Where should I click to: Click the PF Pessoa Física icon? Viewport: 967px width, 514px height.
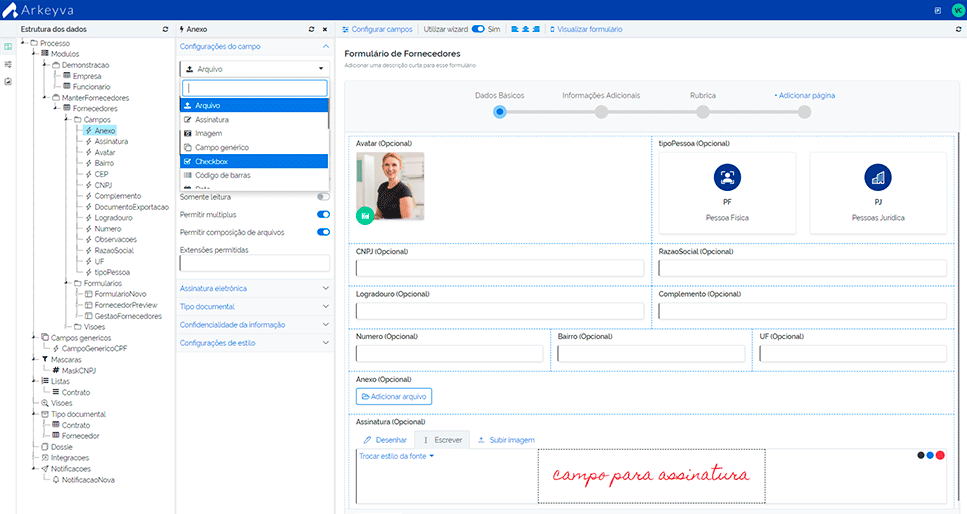pos(727,178)
